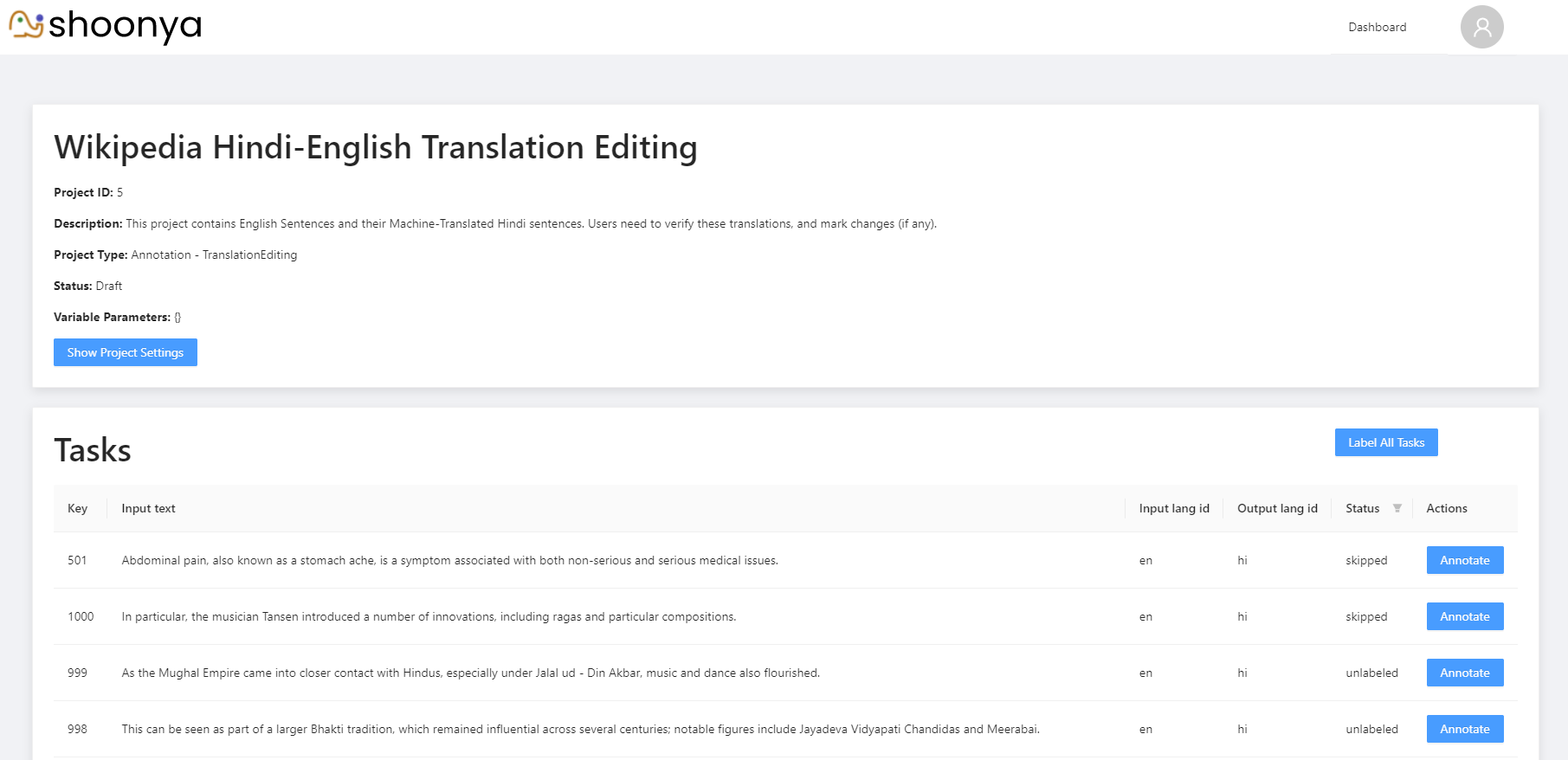Click the skipped status in row 501
1568x760 pixels.
[1365, 560]
